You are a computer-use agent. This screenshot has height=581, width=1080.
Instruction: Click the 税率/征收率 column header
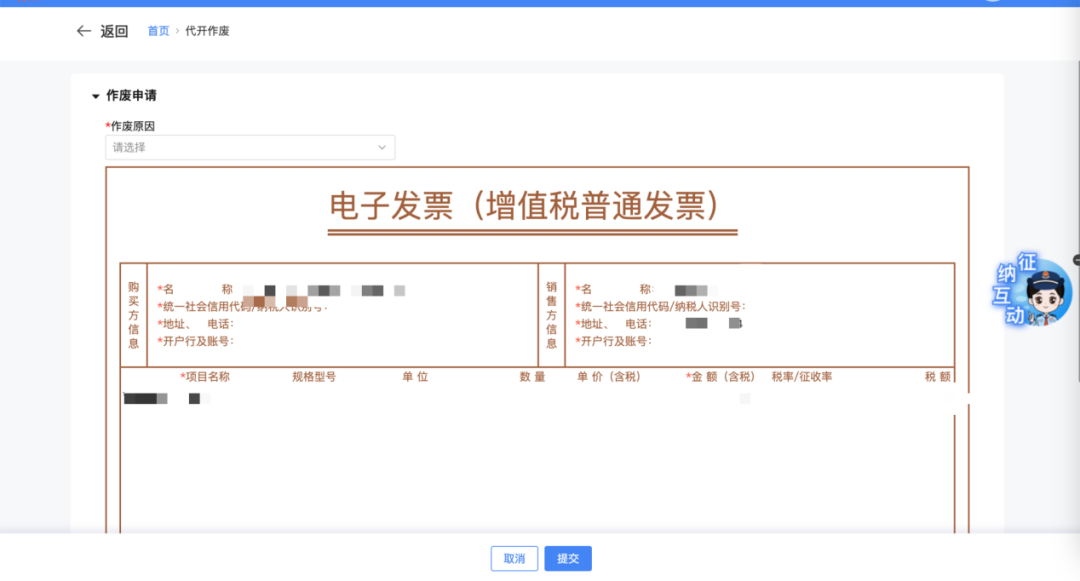tap(802, 377)
